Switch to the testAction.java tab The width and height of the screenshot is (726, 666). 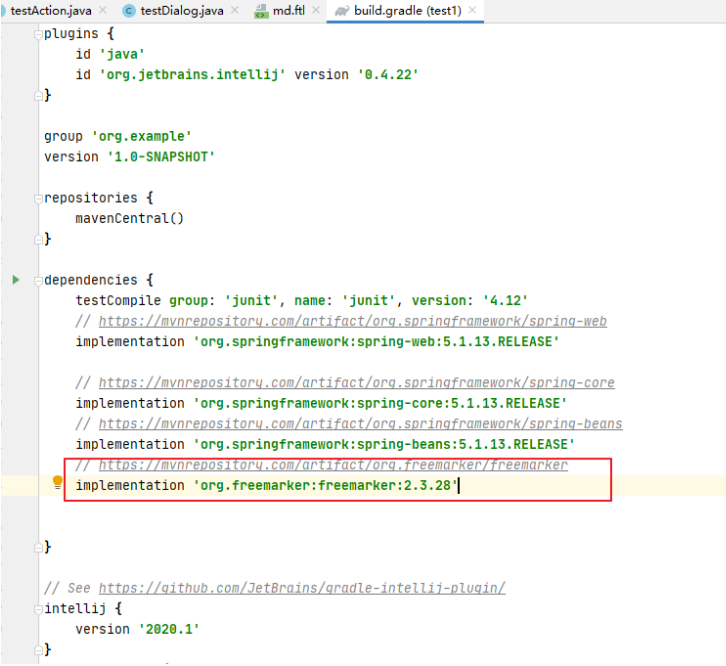(51, 11)
